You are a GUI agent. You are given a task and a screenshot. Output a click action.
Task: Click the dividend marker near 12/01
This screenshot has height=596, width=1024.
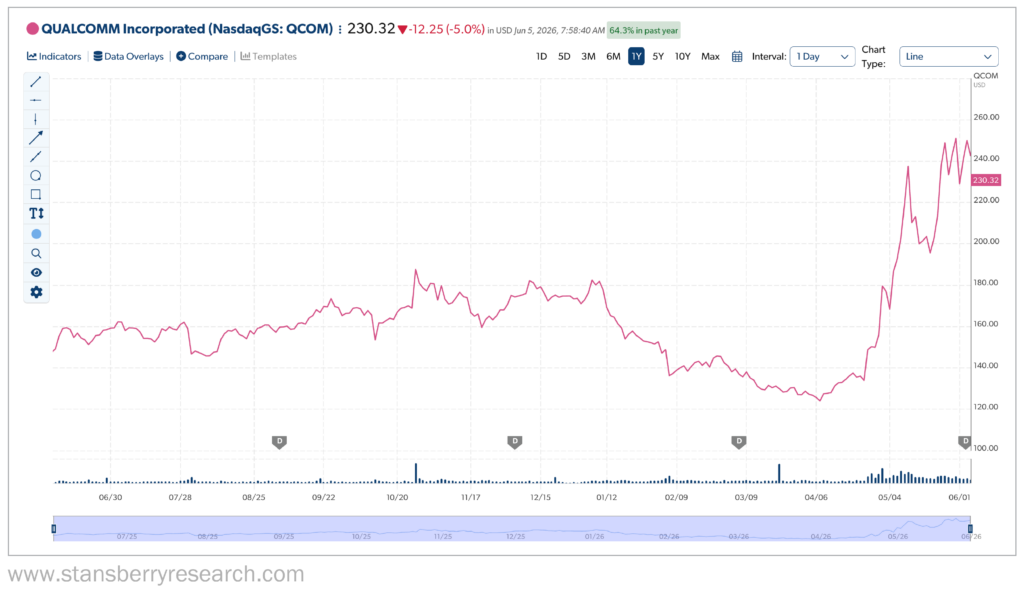515,442
